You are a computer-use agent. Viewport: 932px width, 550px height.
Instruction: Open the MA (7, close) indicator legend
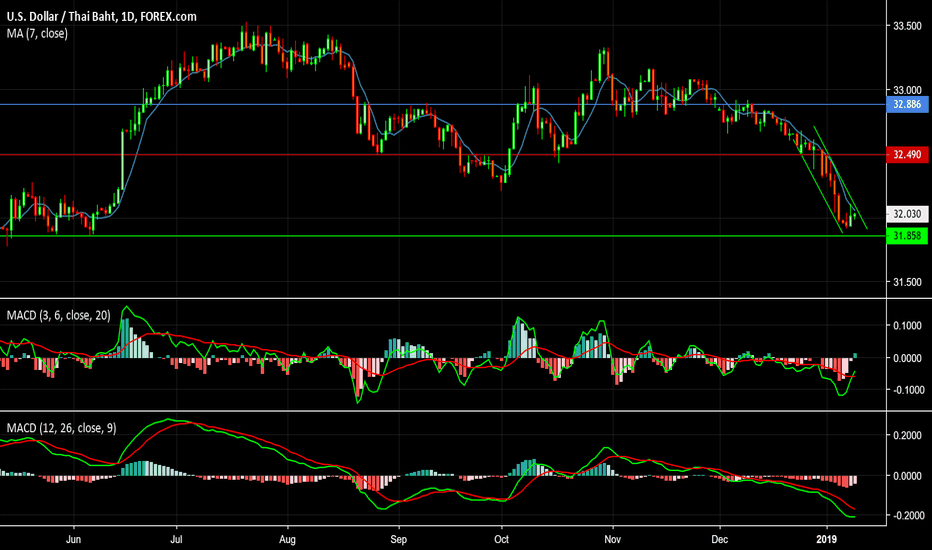point(37,34)
